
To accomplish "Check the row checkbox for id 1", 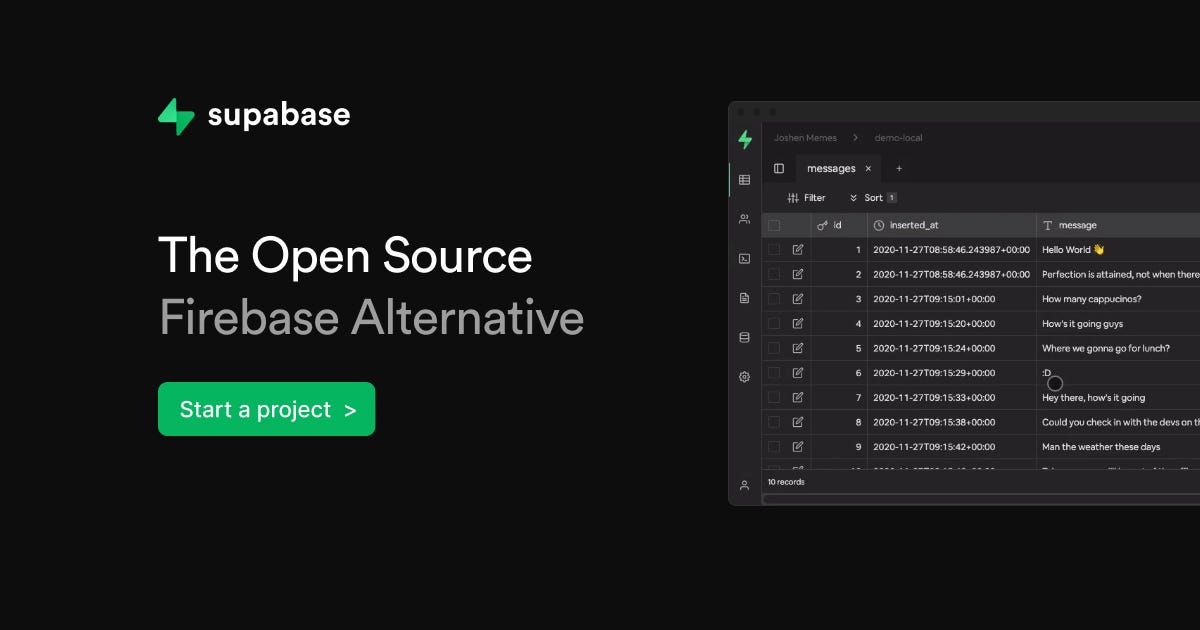I will [776, 249].
